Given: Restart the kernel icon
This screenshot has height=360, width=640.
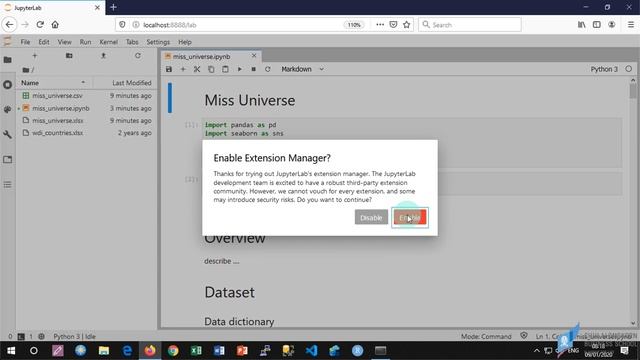Looking at the screenshot, I should coord(268,69).
